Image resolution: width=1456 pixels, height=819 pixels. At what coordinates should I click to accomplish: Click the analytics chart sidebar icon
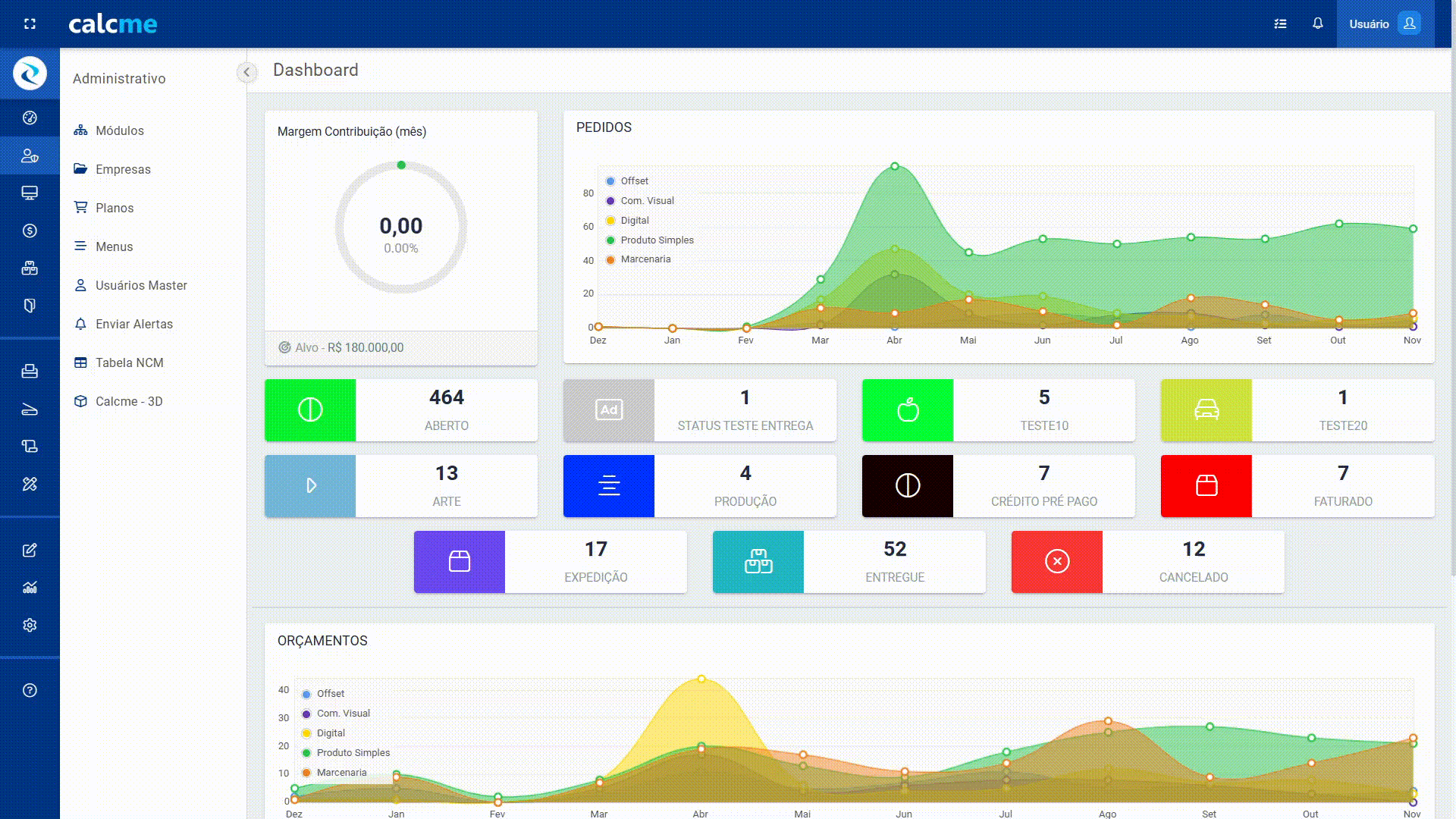pos(30,588)
